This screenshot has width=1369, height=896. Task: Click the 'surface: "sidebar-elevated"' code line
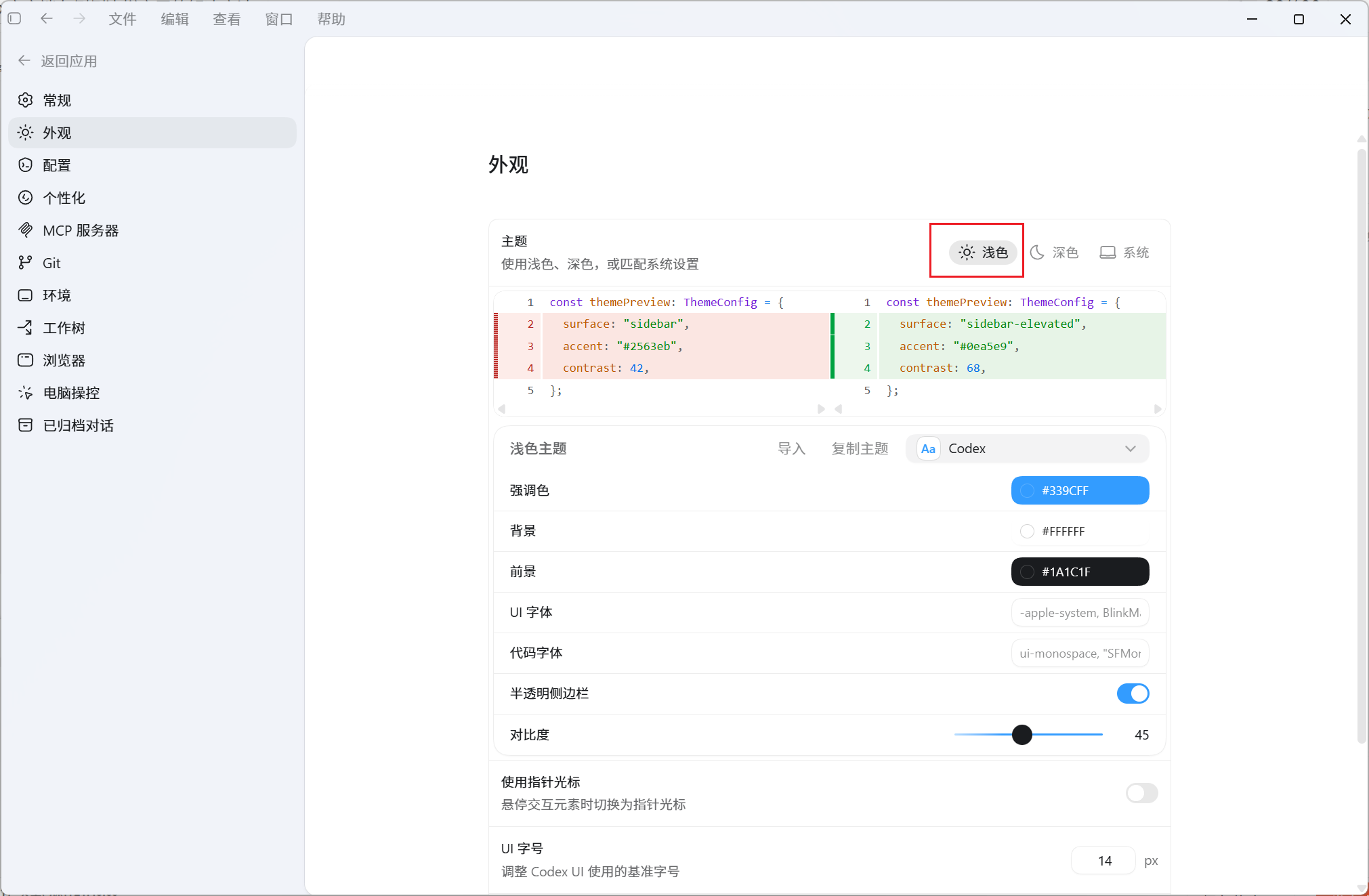(993, 324)
